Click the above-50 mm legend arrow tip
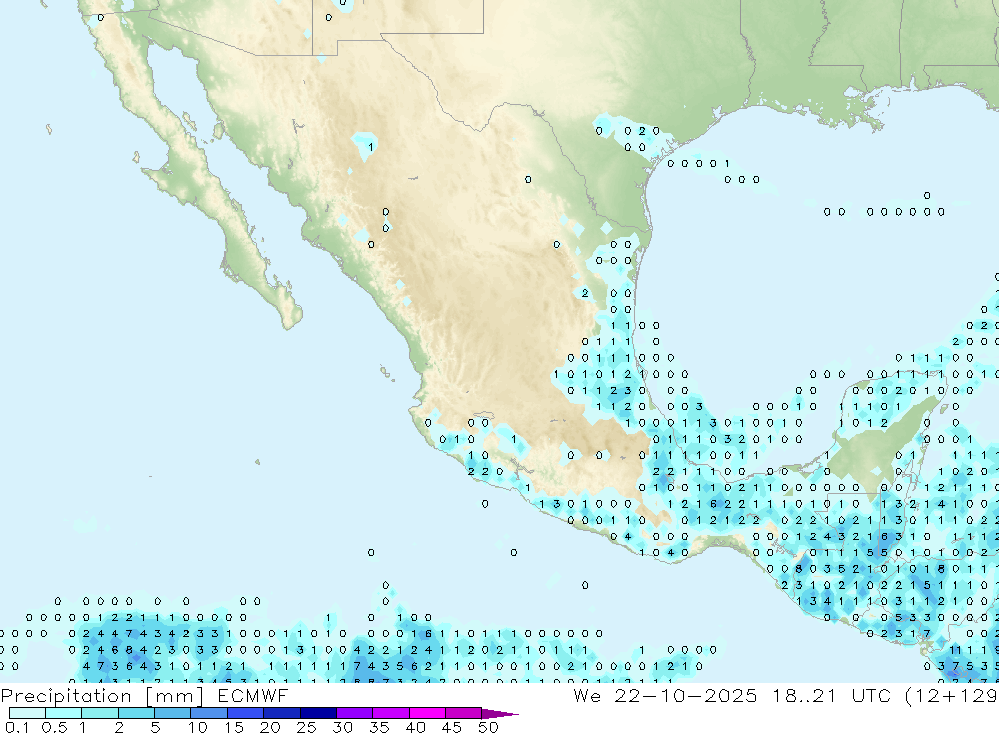The height and width of the screenshot is (733, 1000). point(501,713)
